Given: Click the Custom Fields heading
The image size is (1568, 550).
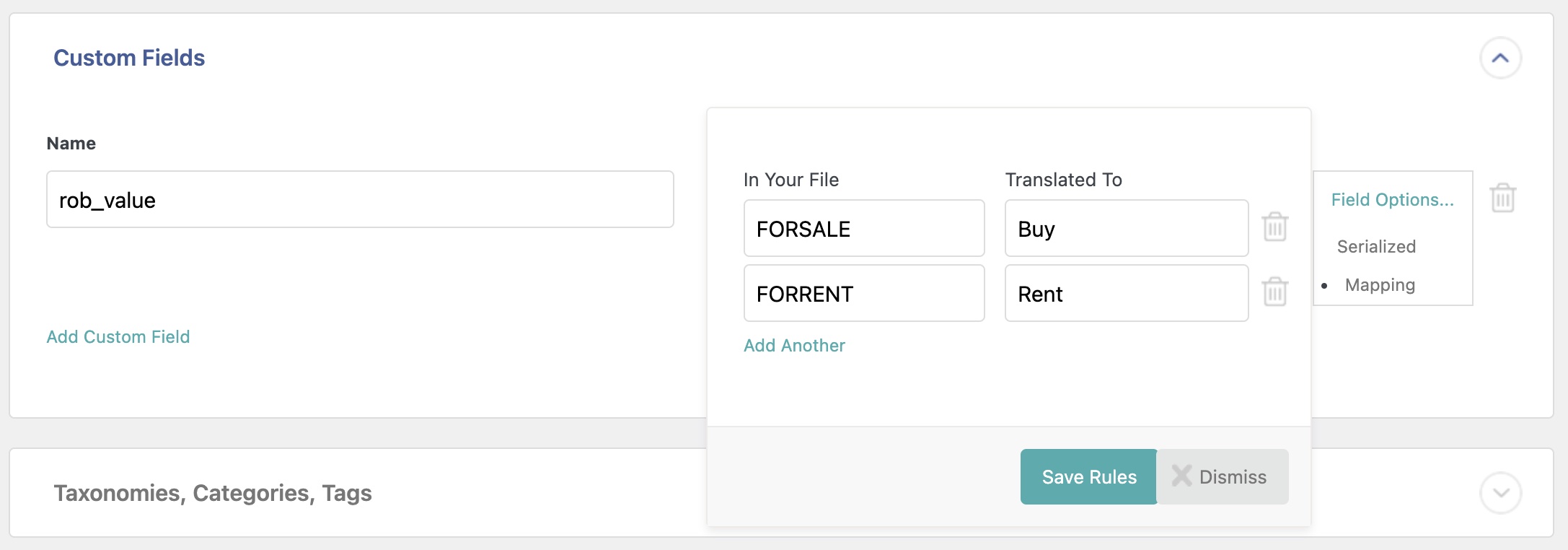Looking at the screenshot, I should click(129, 58).
